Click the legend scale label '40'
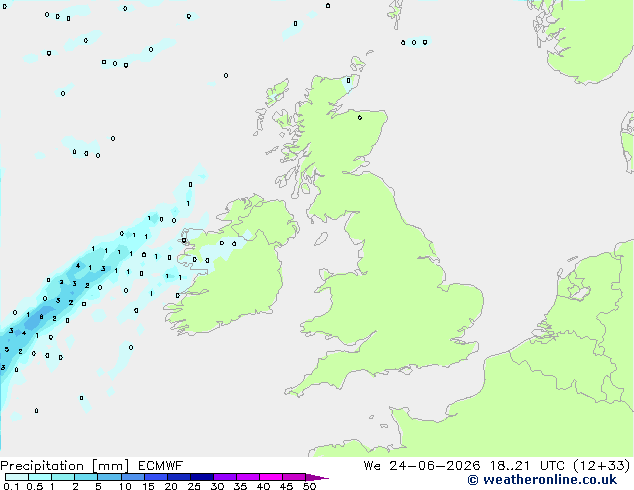The width and height of the screenshot is (634, 490). 263,486
